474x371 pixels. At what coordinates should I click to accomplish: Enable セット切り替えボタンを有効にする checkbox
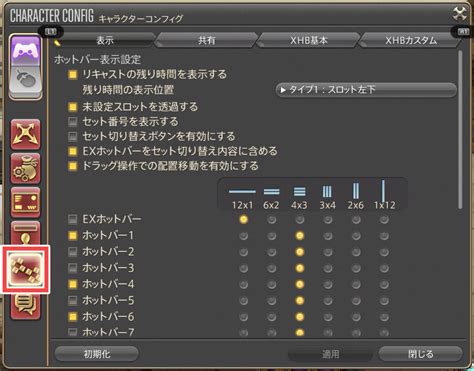(x=73, y=136)
